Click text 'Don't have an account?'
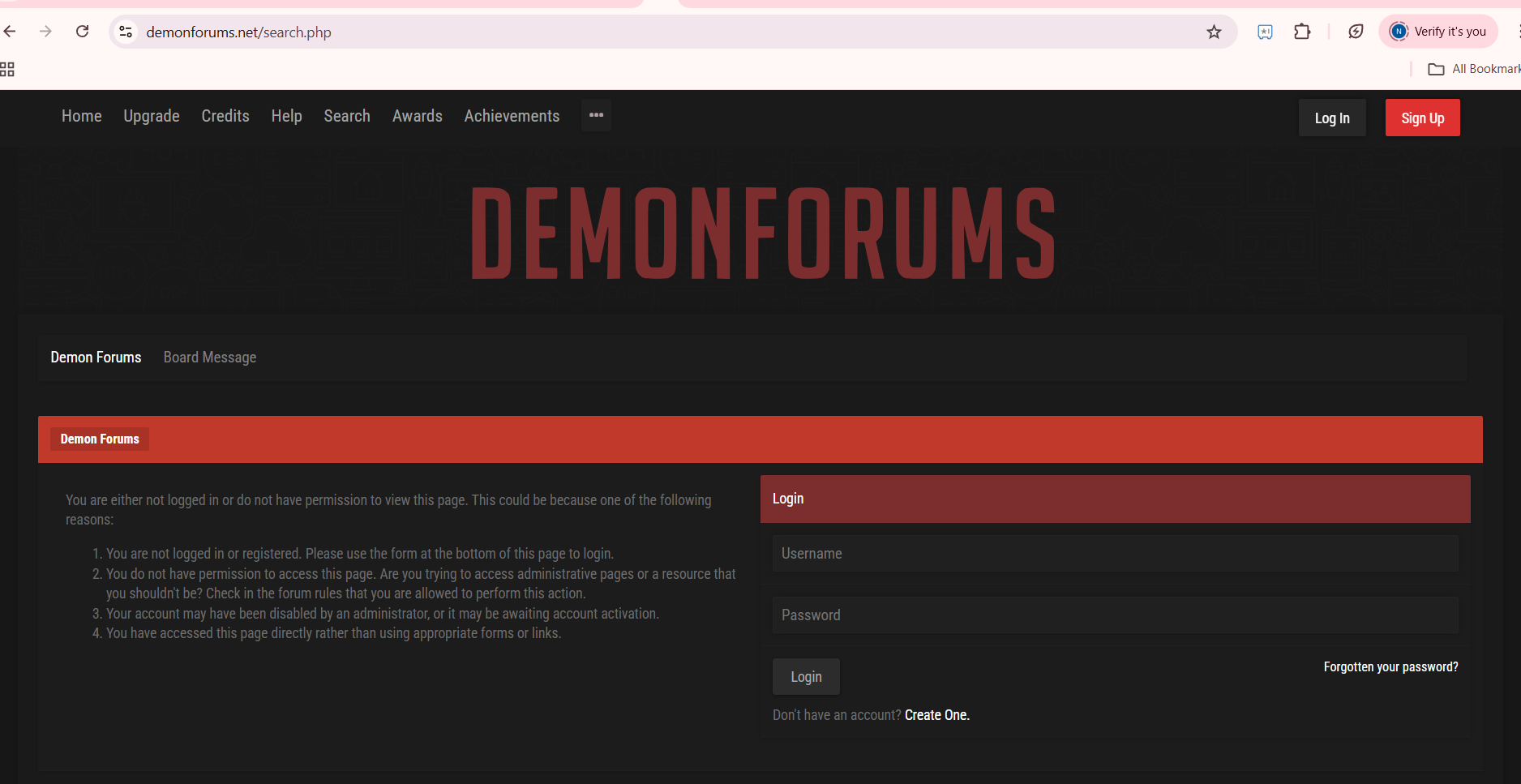Screen dimensions: 1521x784 point(837,715)
